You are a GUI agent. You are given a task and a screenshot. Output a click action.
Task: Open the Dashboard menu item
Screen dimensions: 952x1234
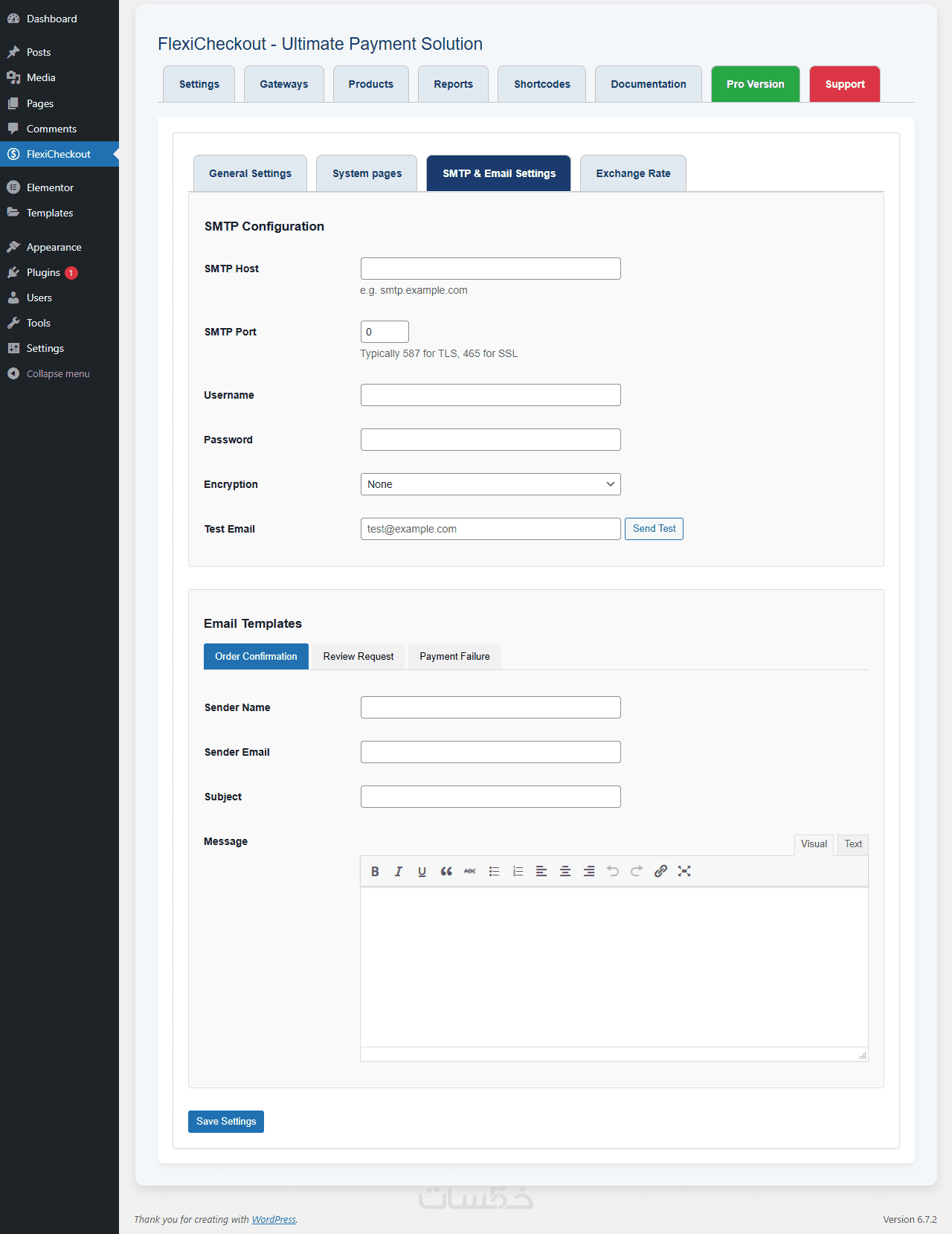coord(59,19)
